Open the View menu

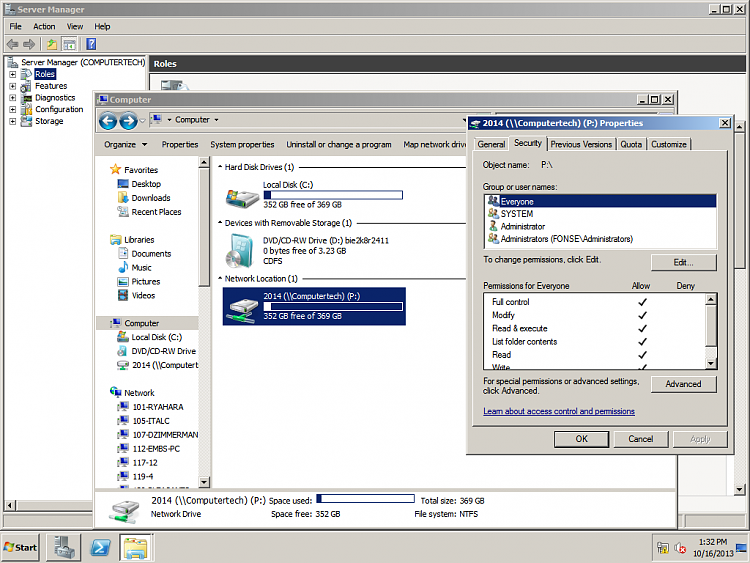click(x=75, y=26)
